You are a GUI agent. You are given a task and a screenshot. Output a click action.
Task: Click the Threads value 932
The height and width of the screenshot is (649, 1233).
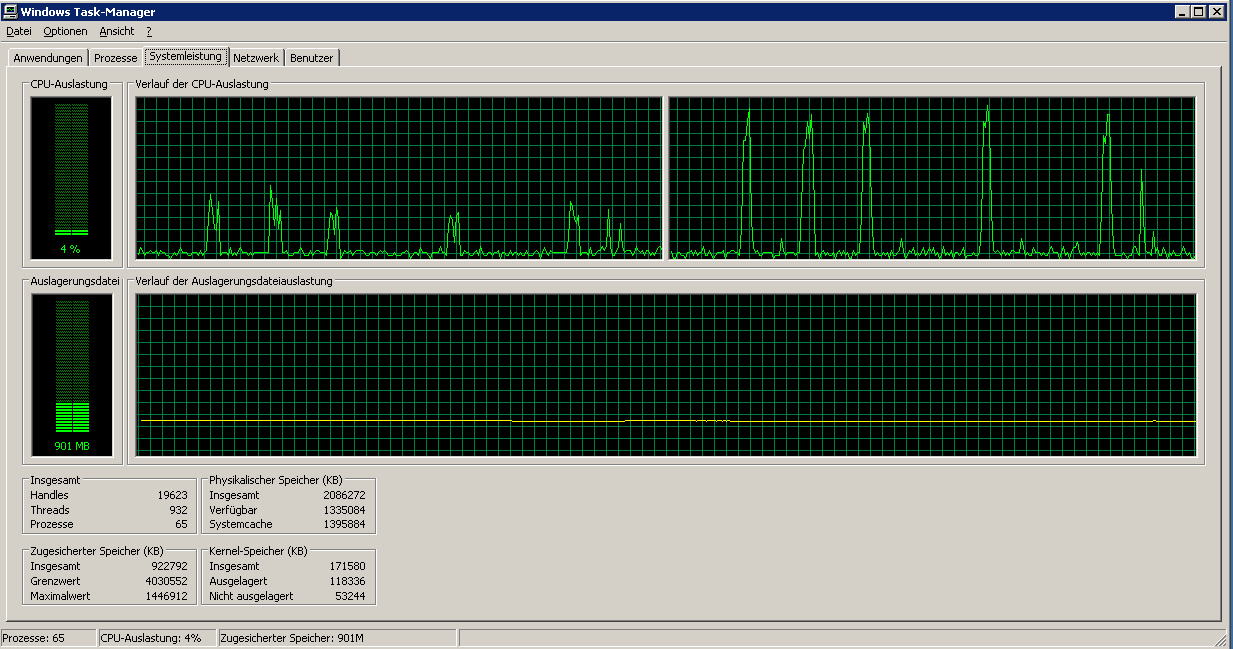pyautogui.click(x=178, y=510)
